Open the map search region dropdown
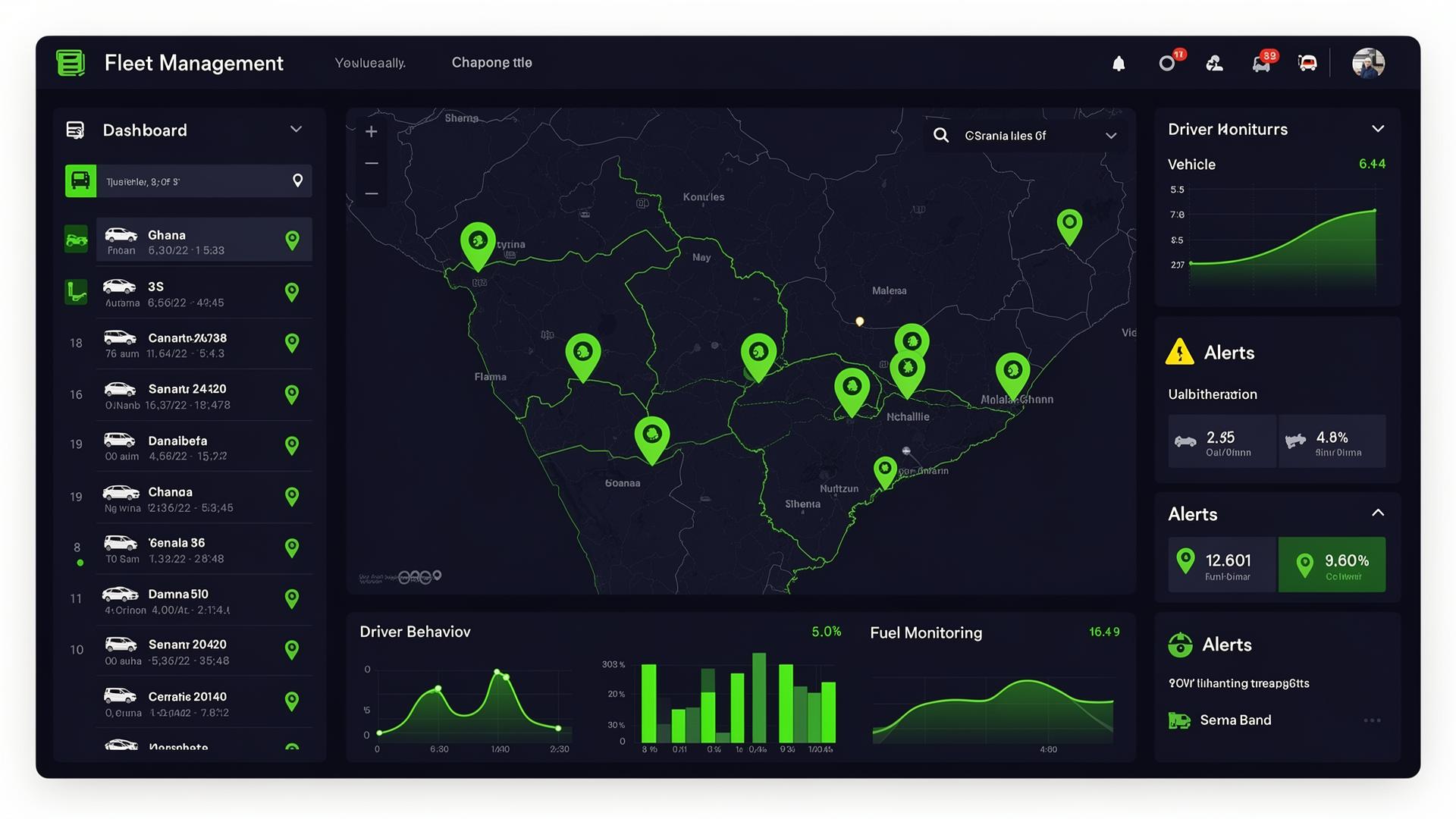Image resolution: width=1456 pixels, height=819 pixels. pos(1111,136)
